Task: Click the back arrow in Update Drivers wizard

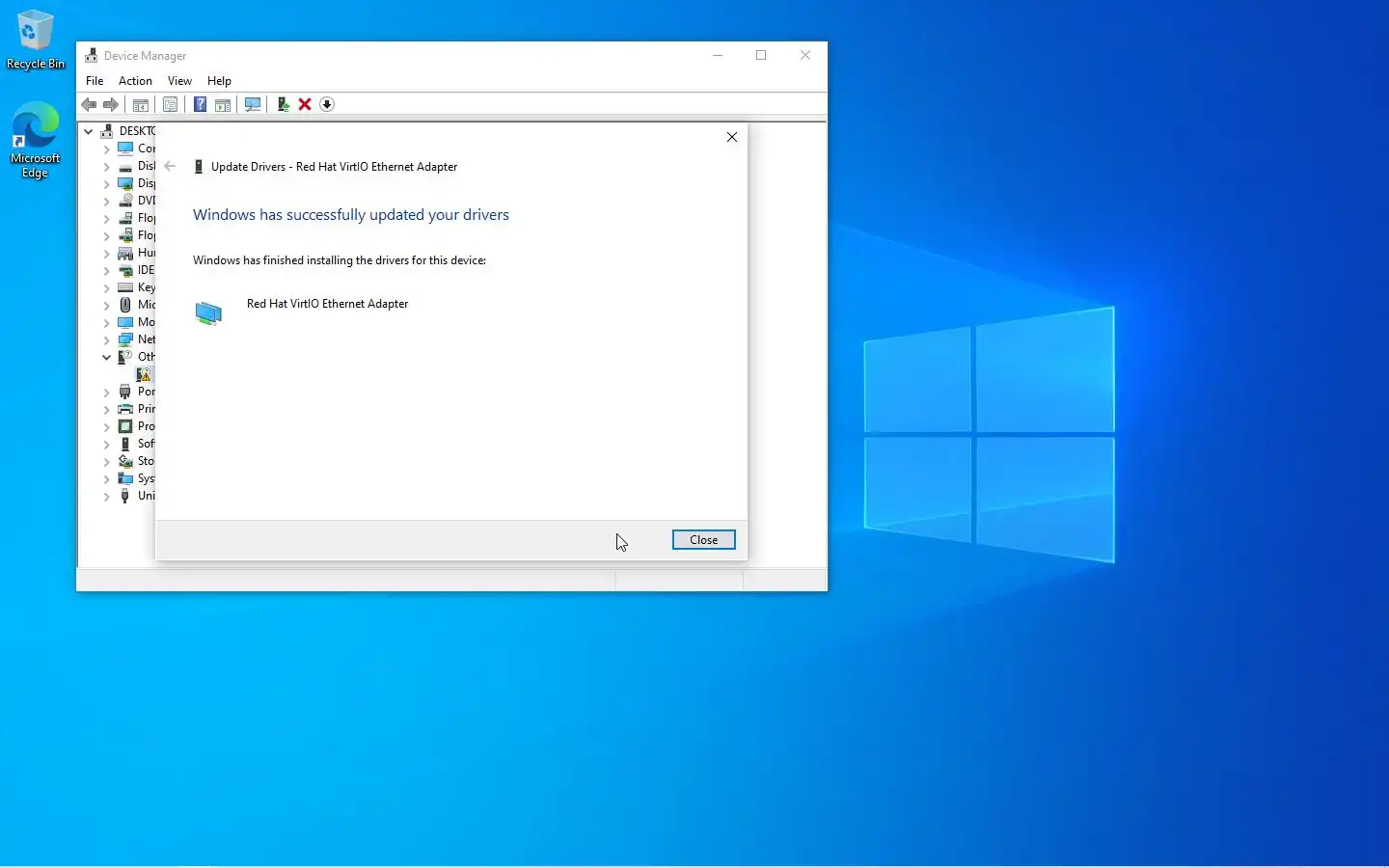Action: (x=170, y=167)
